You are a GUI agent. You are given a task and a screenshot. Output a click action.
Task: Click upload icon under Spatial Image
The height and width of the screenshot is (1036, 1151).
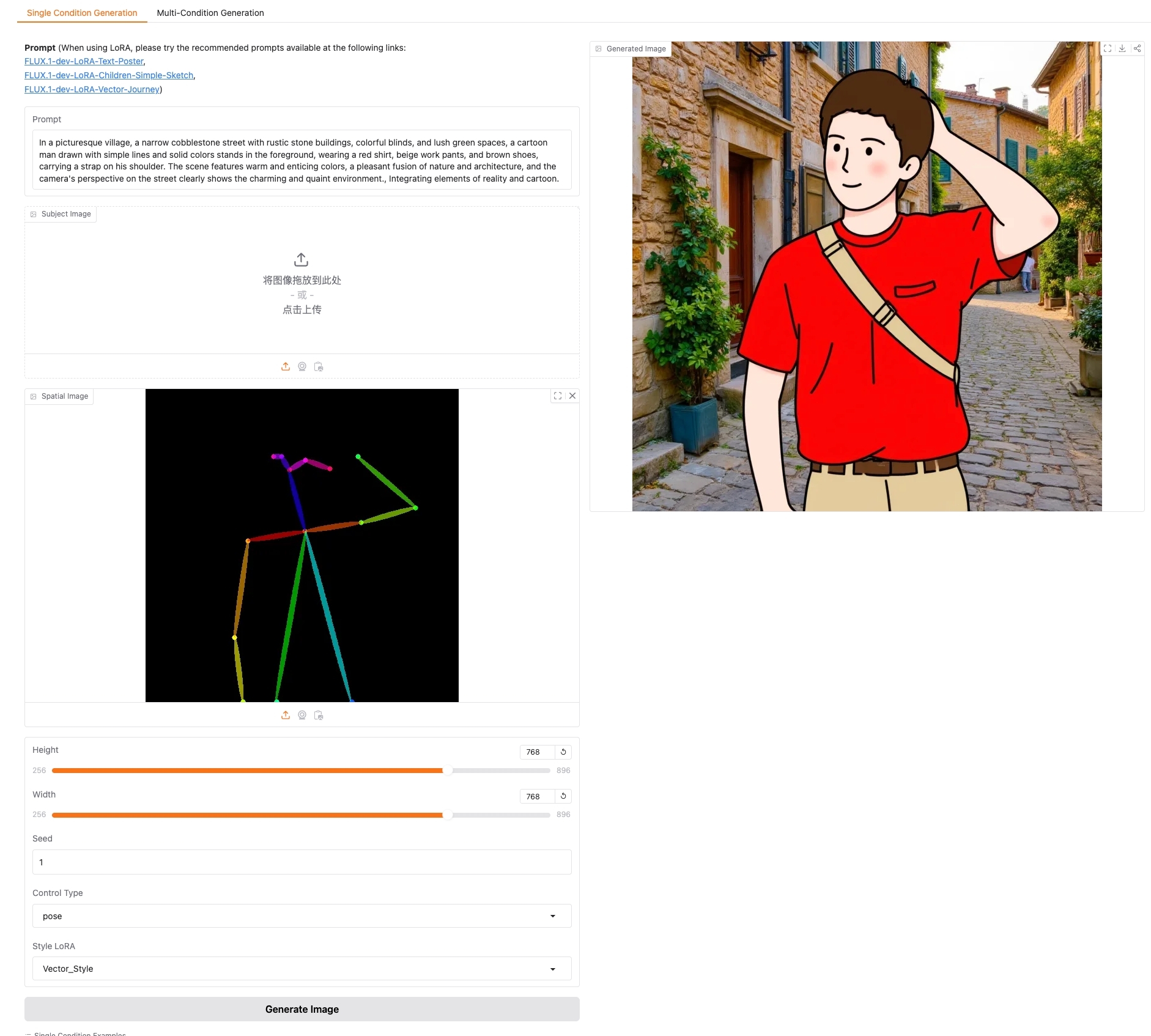coord(286,715)
